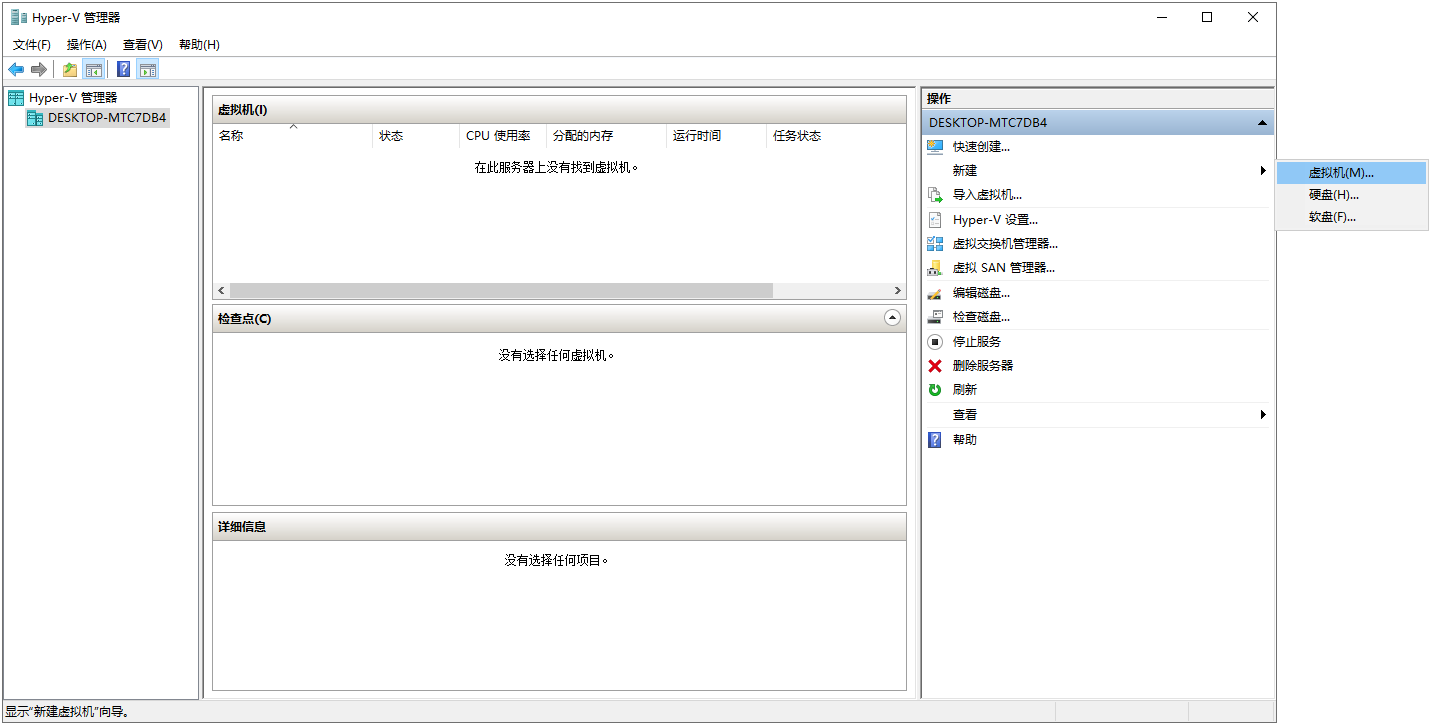Click the 没有选择任何项目 message
Screen dimensions: 1430x725
[556, 560]
